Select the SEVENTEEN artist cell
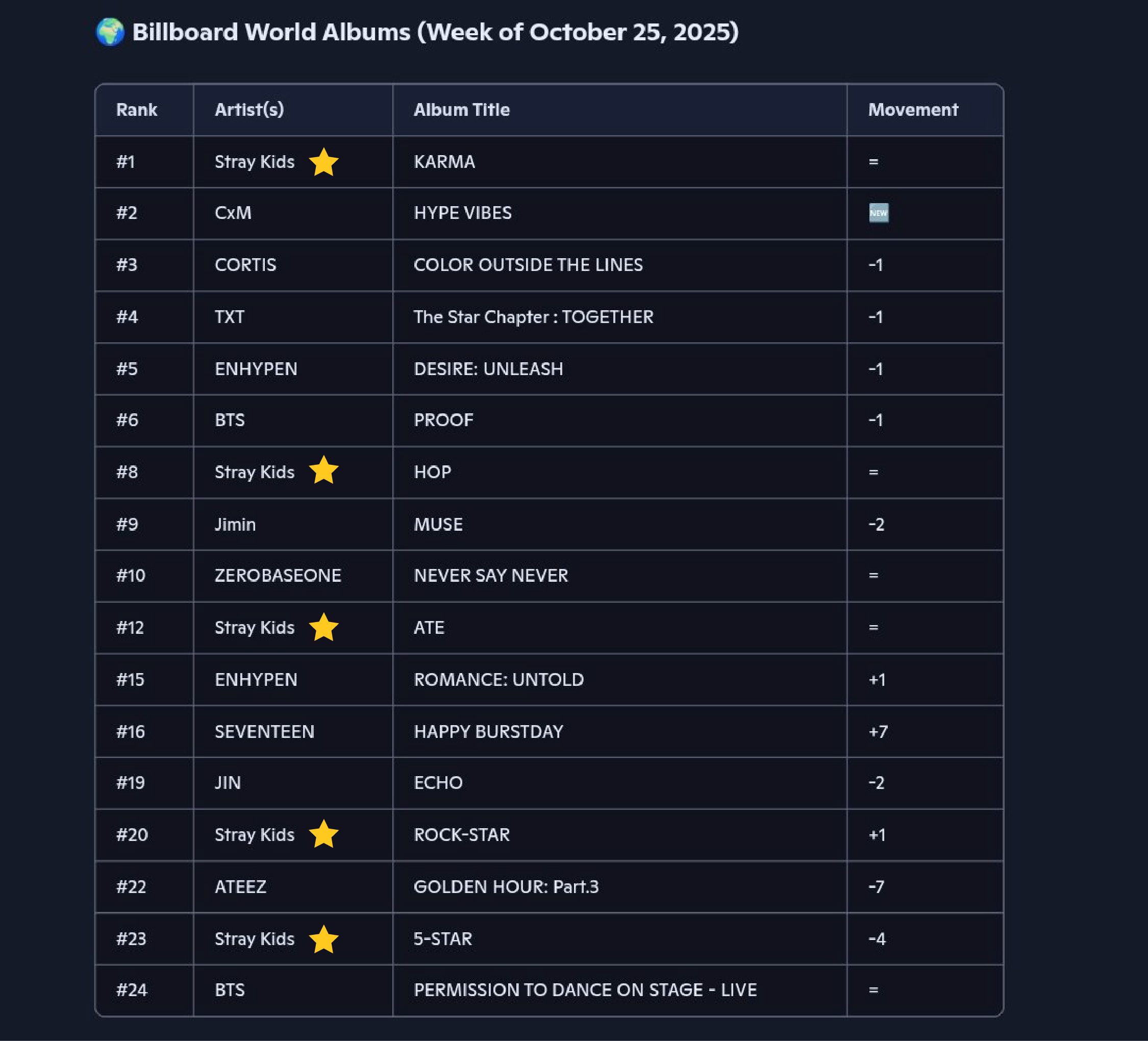The width and height of the screenshot is (1148, 1041). click(x=264, y=732)
